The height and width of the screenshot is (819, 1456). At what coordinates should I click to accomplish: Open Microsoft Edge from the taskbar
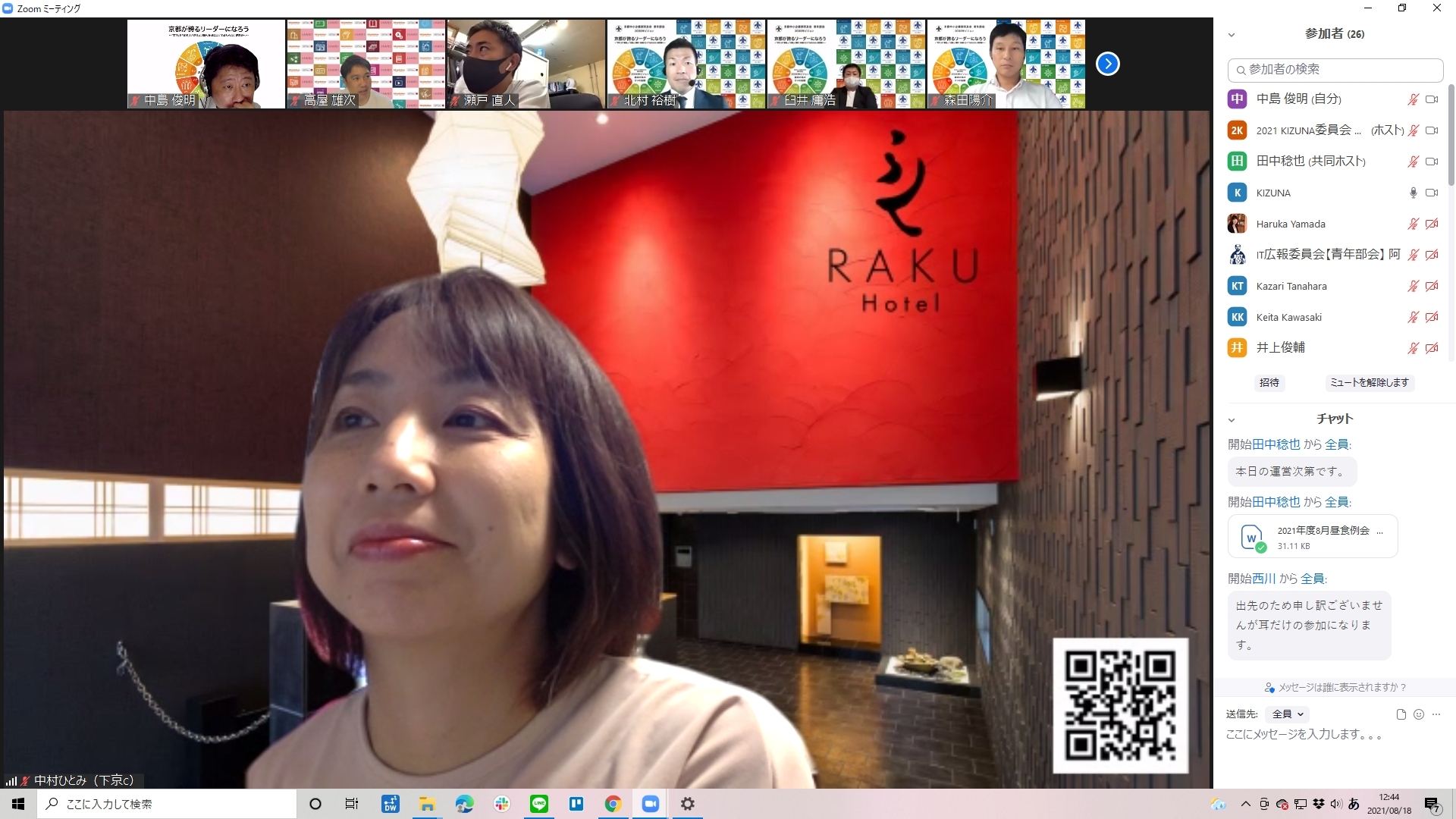(x=465, y=804)
